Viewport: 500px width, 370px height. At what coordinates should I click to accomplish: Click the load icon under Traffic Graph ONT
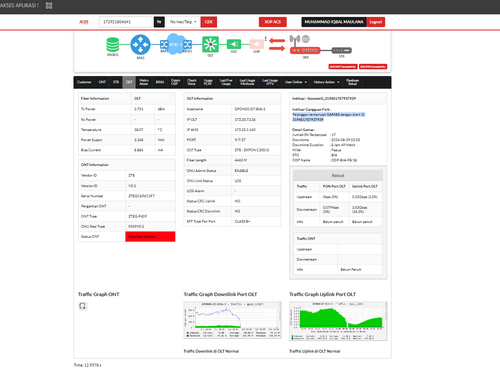(83, 306)
